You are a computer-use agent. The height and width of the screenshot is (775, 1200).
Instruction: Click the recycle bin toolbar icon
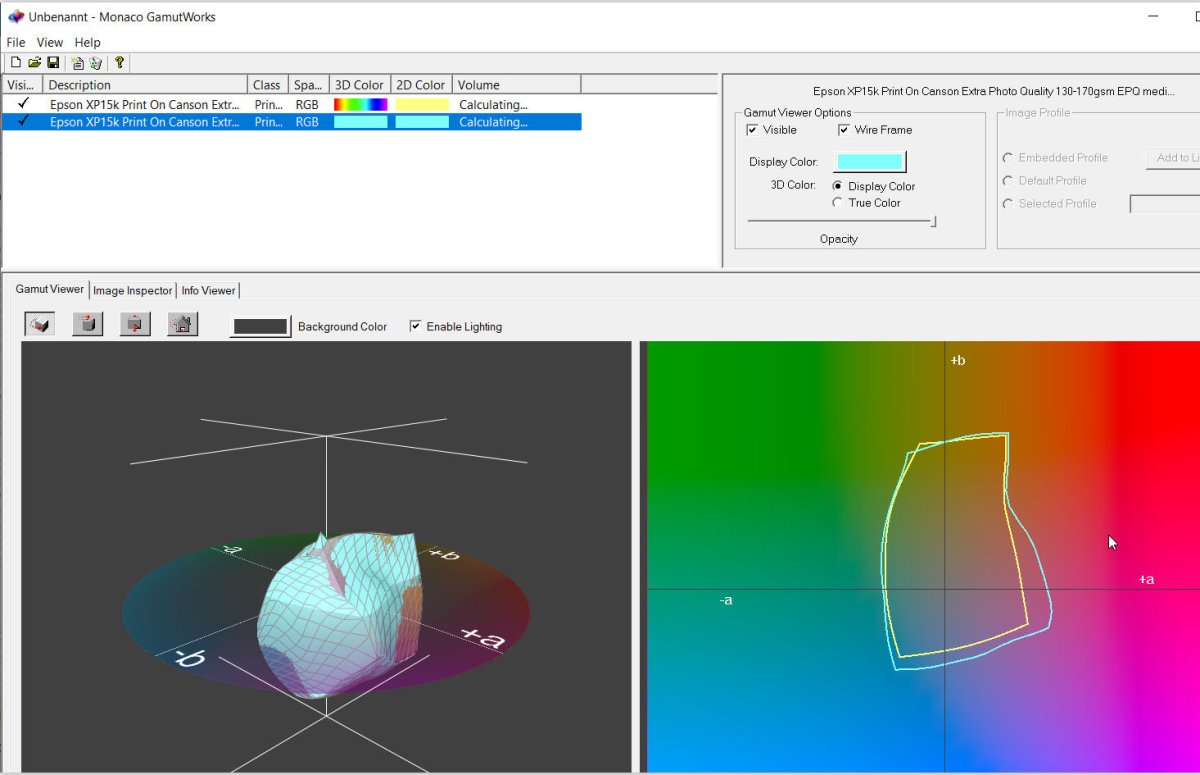click(x=95, y=63)
